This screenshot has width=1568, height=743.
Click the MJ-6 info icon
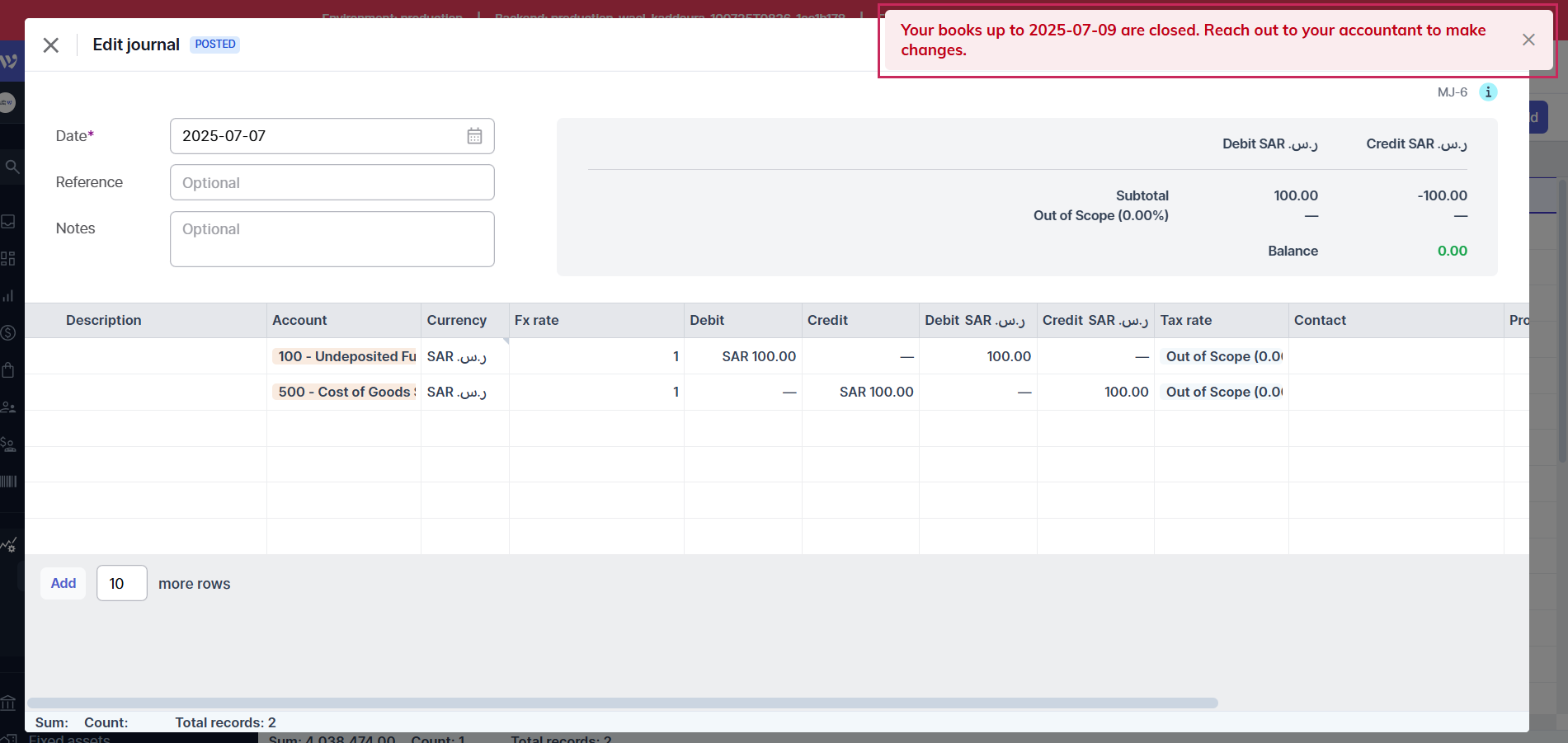point(1488,92)
